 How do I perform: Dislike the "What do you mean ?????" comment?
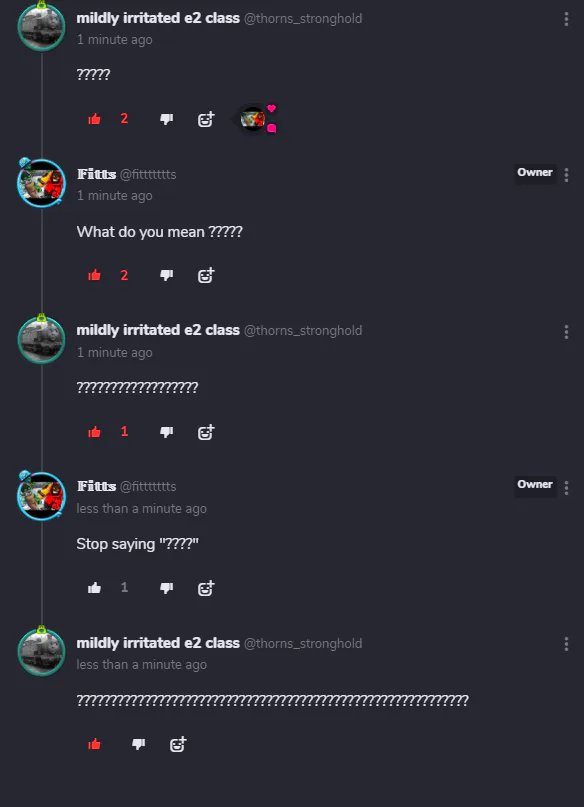[x=166, y=275]
